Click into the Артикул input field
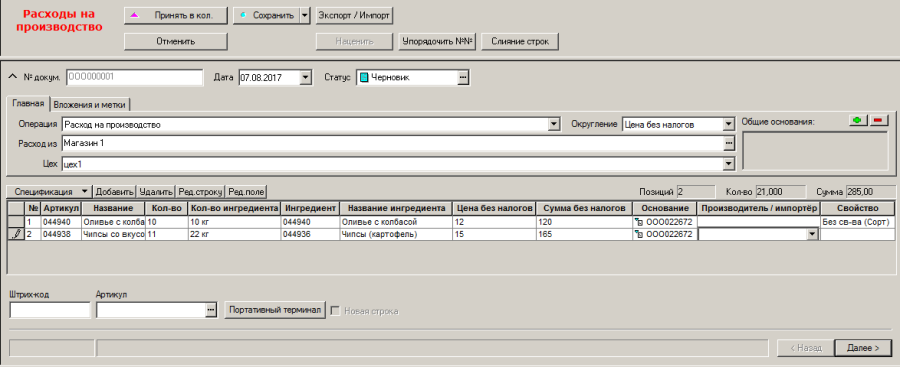Viewport: 900px width, 367px height. [151, 310]
